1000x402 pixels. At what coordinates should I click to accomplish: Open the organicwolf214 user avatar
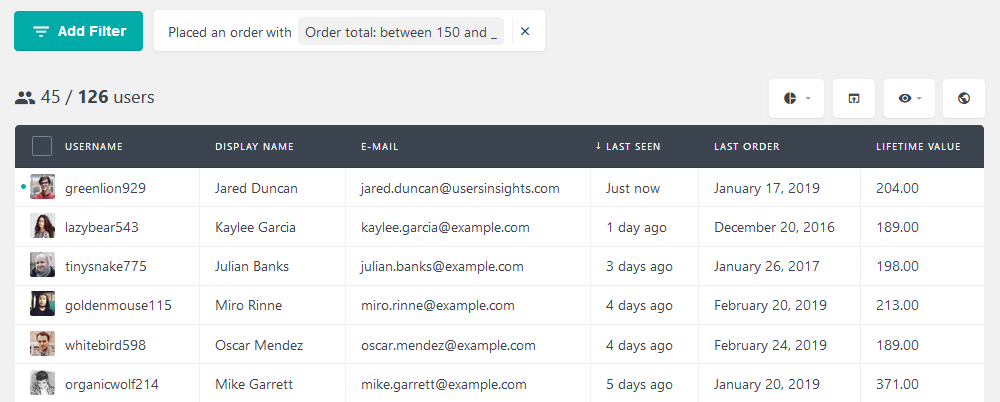42,383
